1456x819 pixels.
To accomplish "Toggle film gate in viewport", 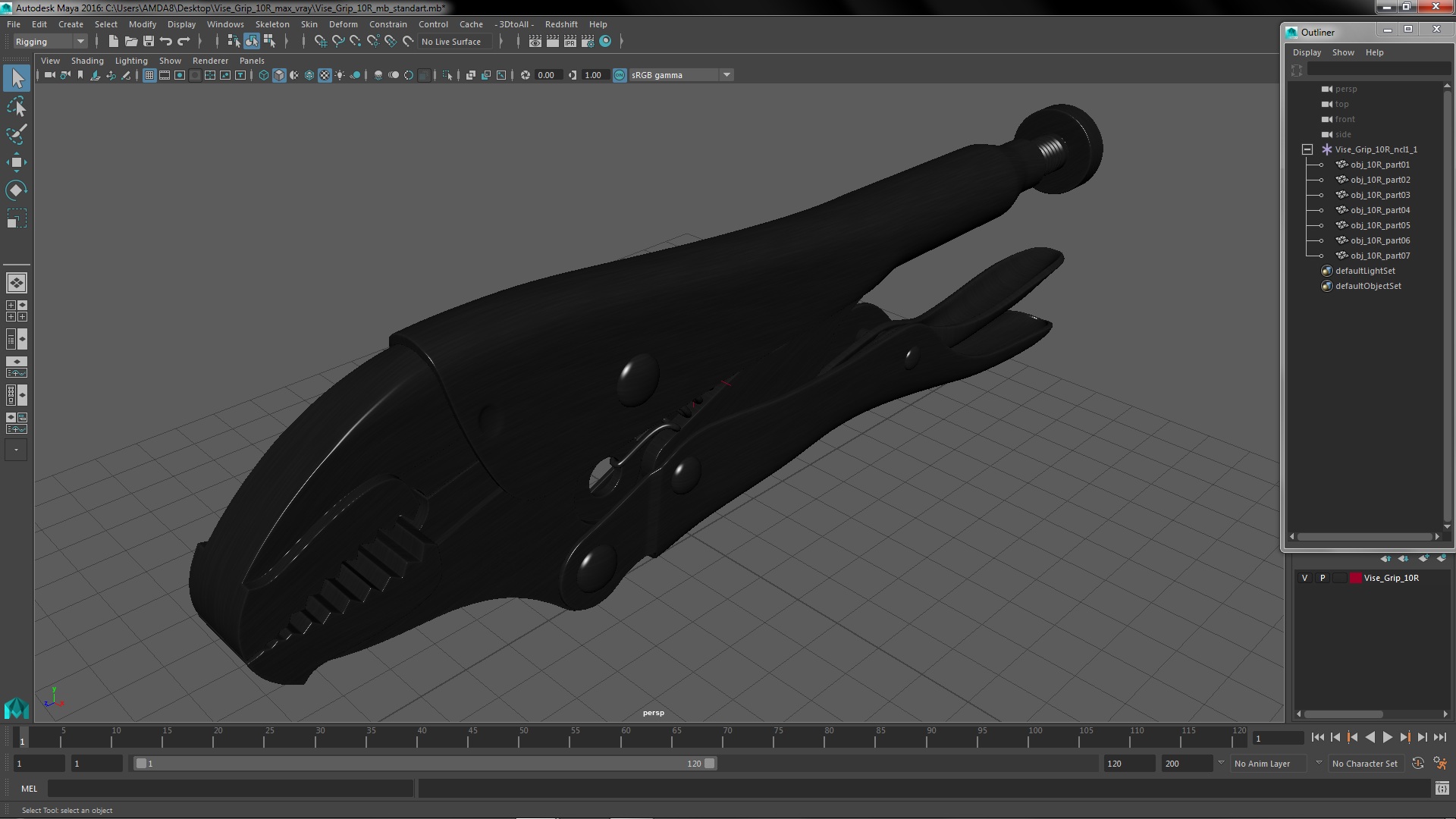I will [165, 75].
